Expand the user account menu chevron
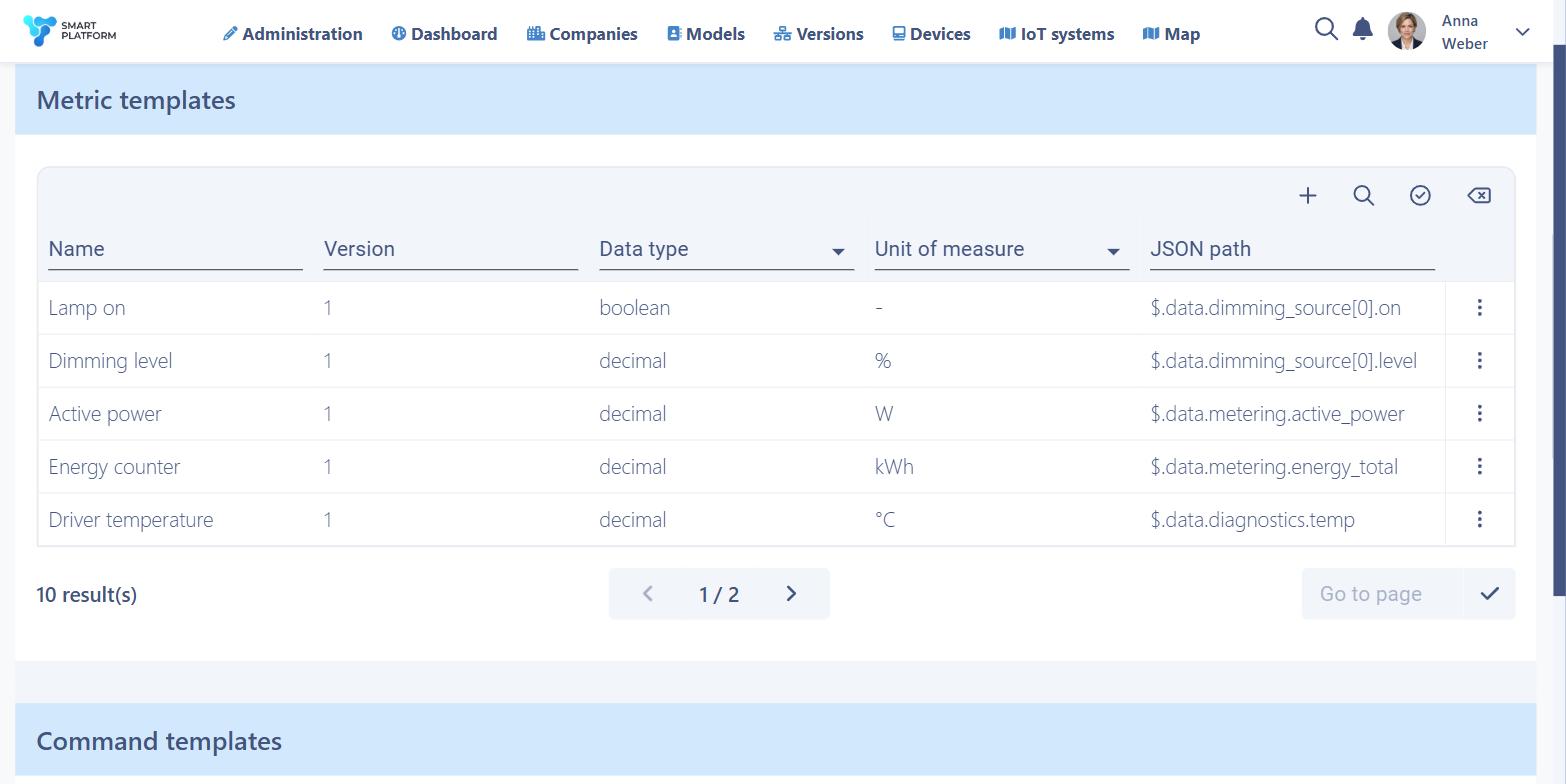This screenshot has width=1566, height=784. point(1522,32)
